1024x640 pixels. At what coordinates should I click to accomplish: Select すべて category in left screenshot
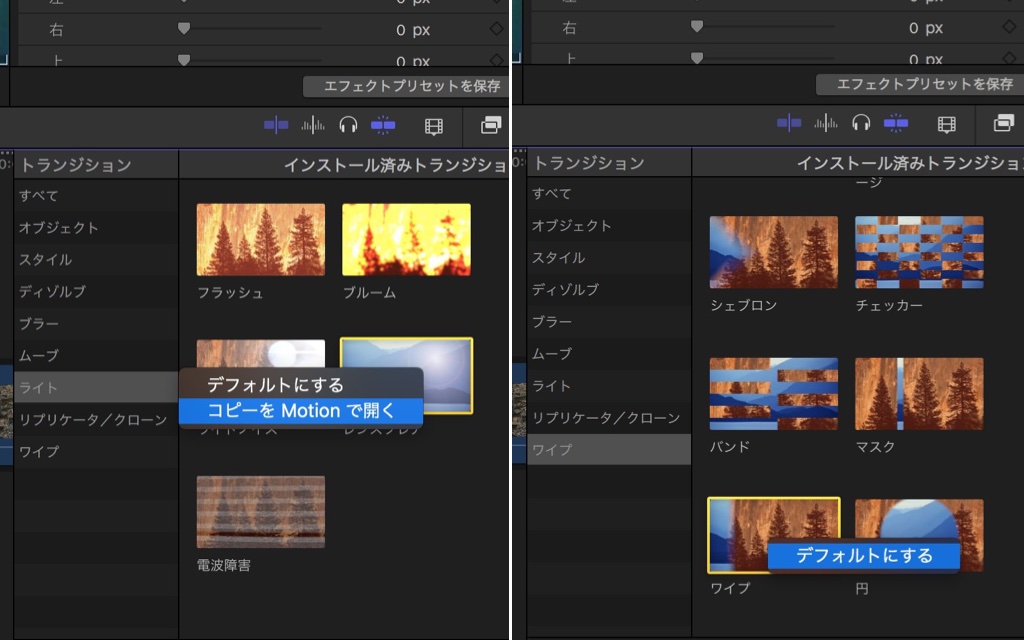[x=95, y=195]
